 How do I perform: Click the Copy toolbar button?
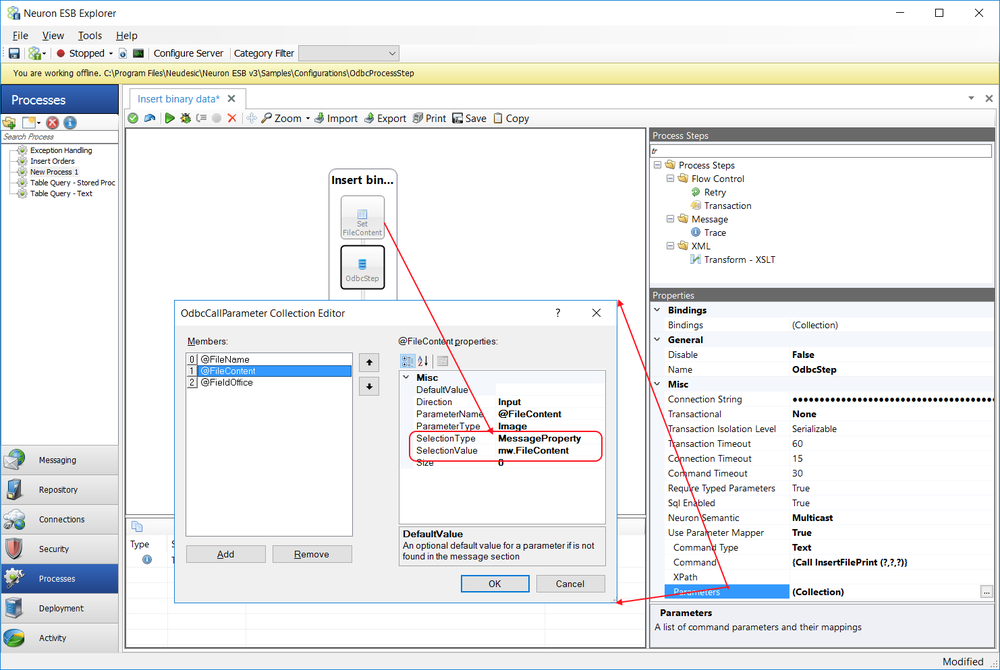click(511, 118)
